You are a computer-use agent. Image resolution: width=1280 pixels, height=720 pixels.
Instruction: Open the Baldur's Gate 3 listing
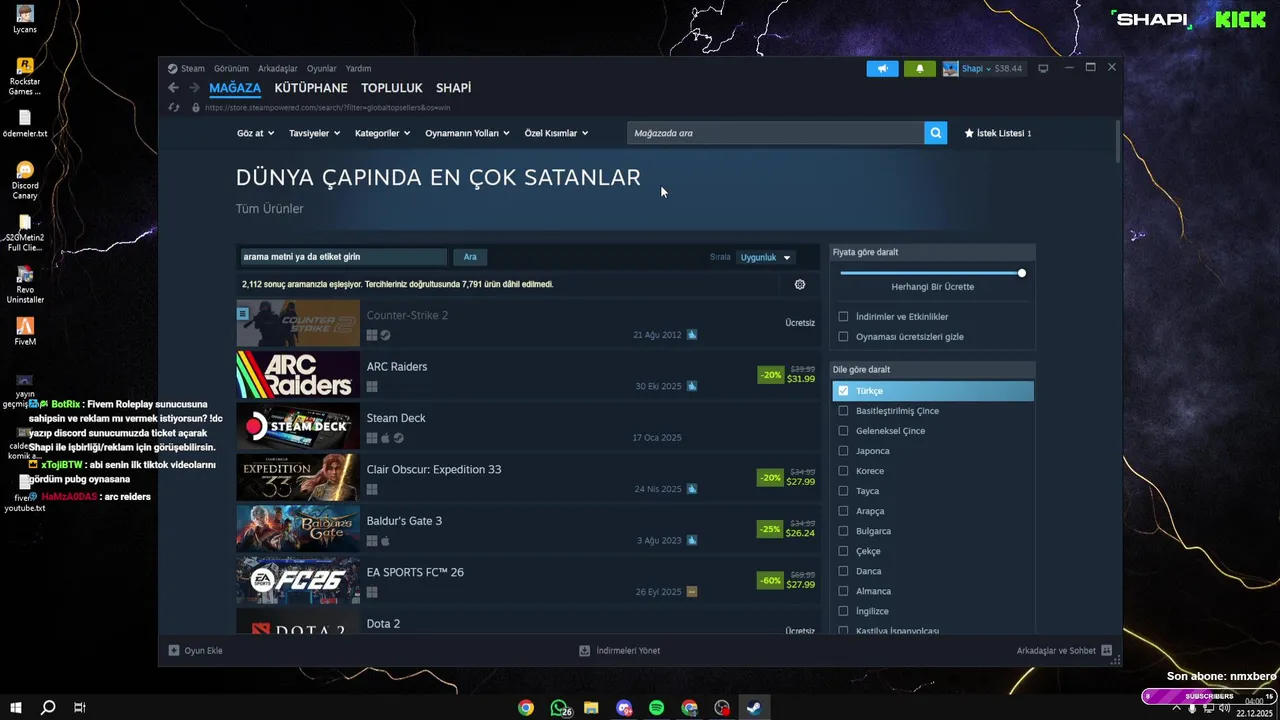pos(528,529)
